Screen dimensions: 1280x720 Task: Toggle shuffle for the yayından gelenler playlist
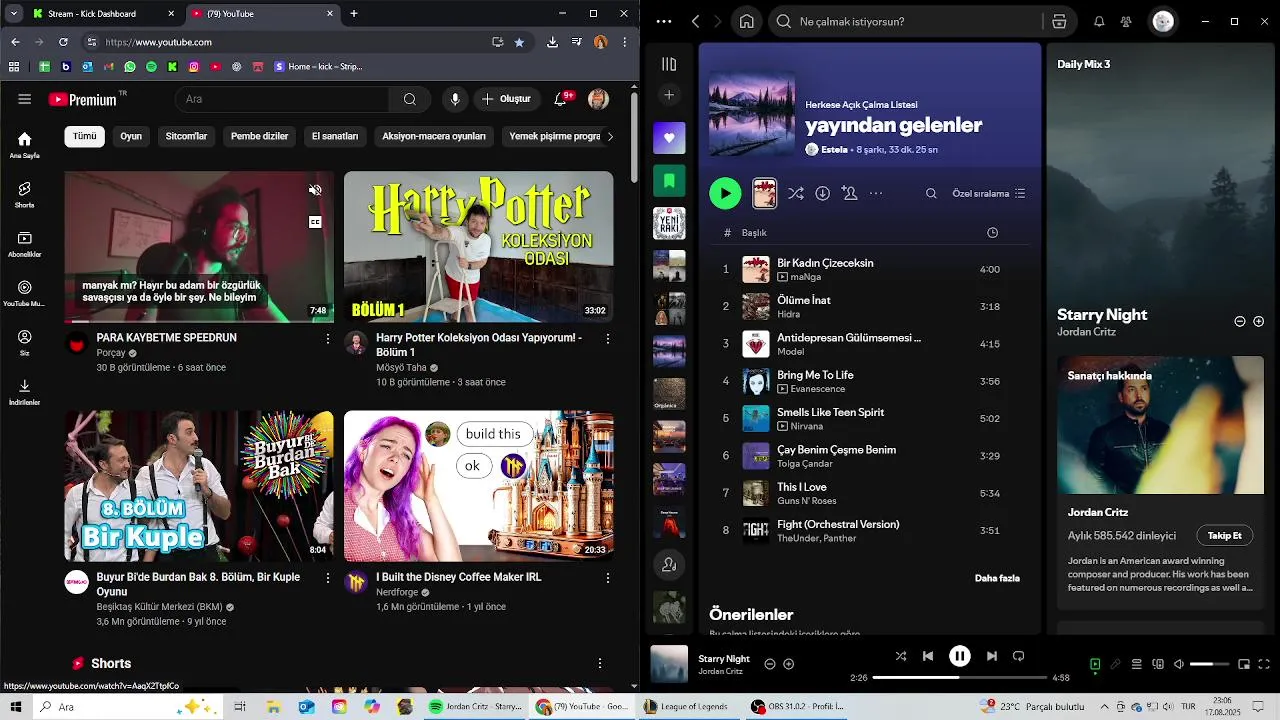pos(795,193)
